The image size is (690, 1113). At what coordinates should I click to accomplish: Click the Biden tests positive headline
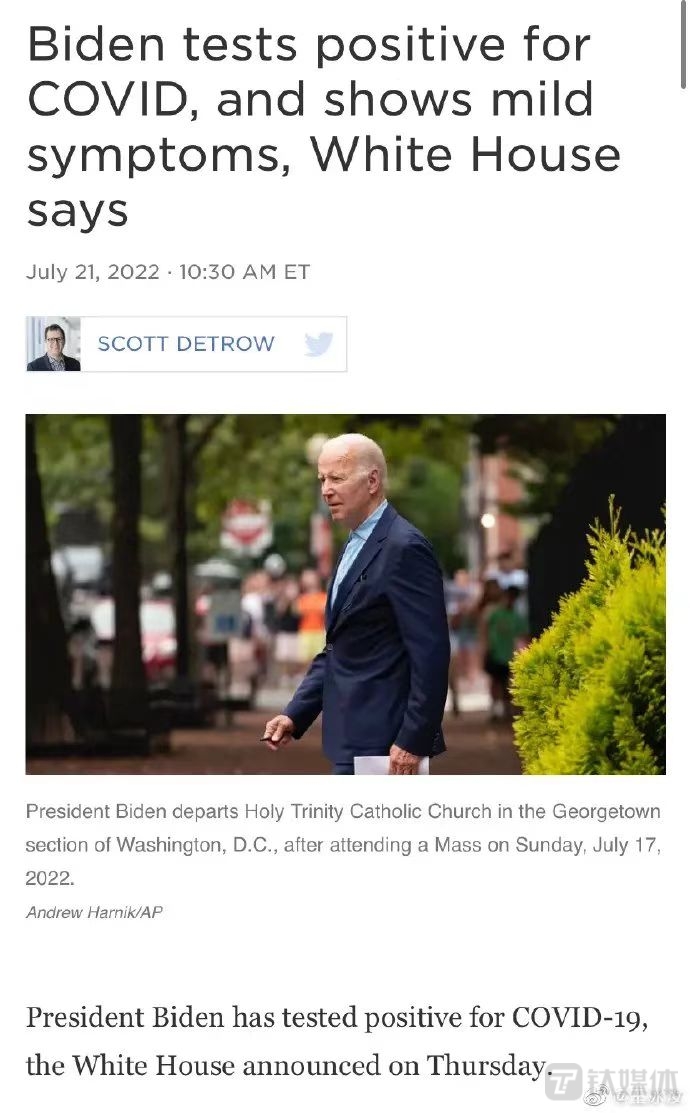pos(324,127)
